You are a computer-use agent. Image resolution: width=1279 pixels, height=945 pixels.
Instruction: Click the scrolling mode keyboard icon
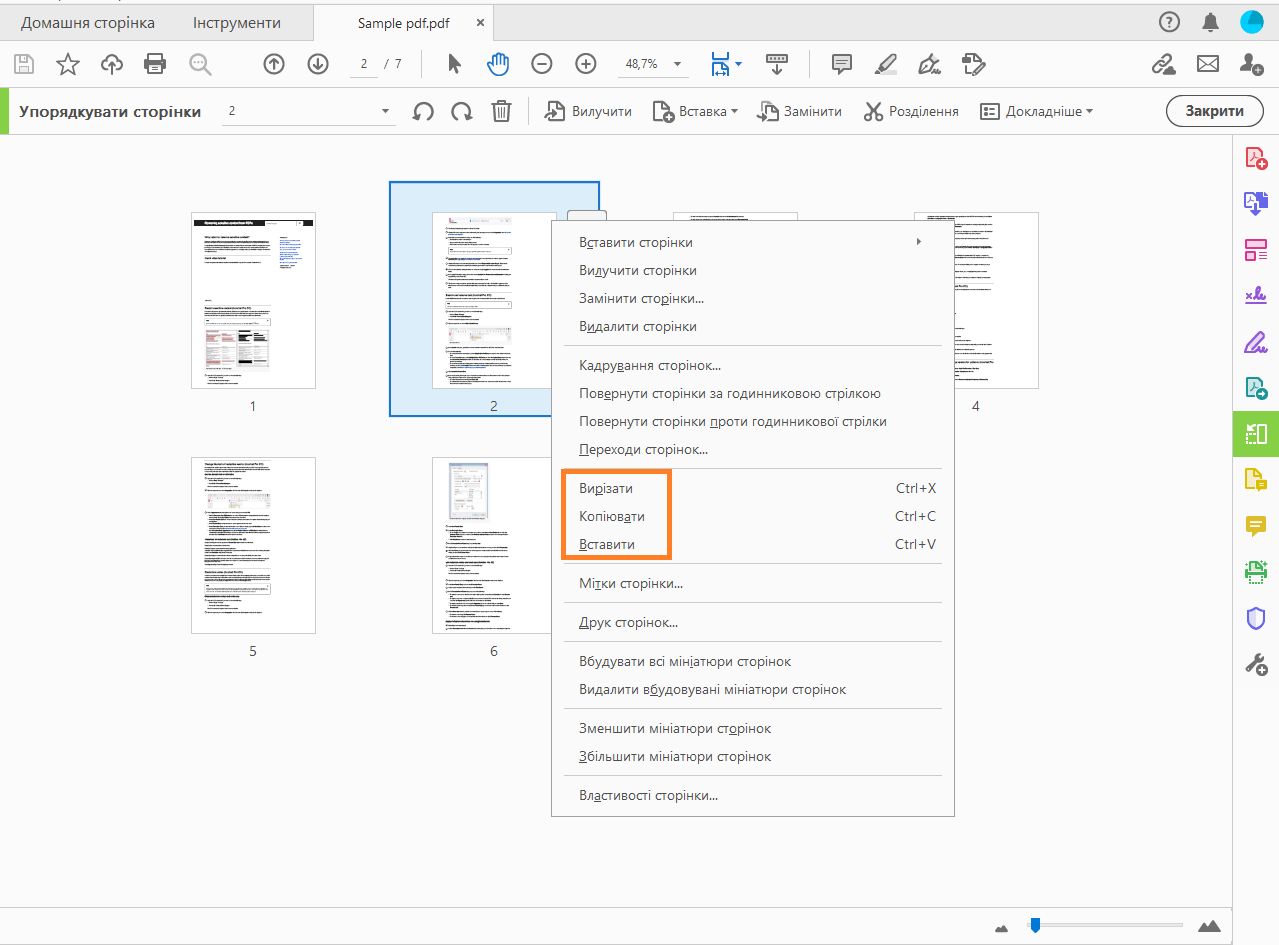[777, 64]
